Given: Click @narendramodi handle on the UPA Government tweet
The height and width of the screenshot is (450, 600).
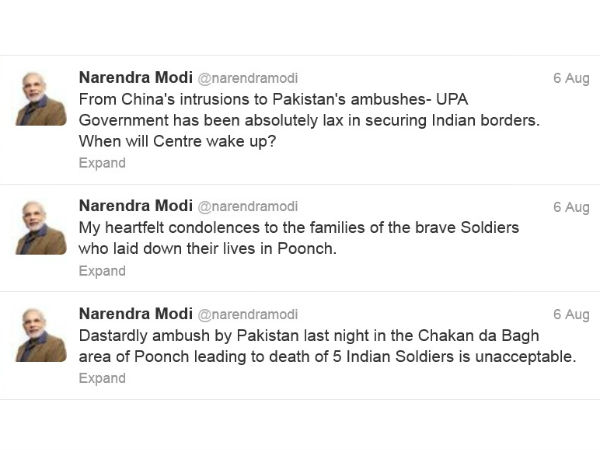Looking at the screenshot, I should (x=248, y=78).
